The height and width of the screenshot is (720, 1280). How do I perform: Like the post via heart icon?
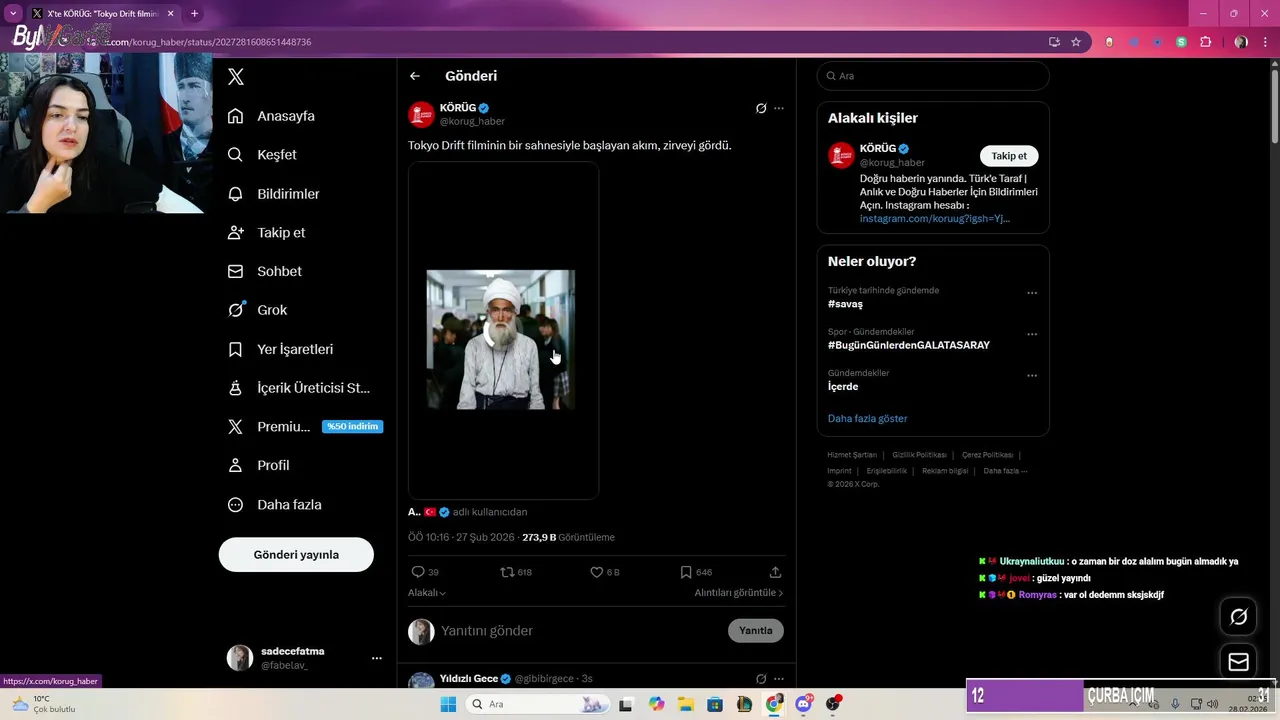[x=596, y=572]
